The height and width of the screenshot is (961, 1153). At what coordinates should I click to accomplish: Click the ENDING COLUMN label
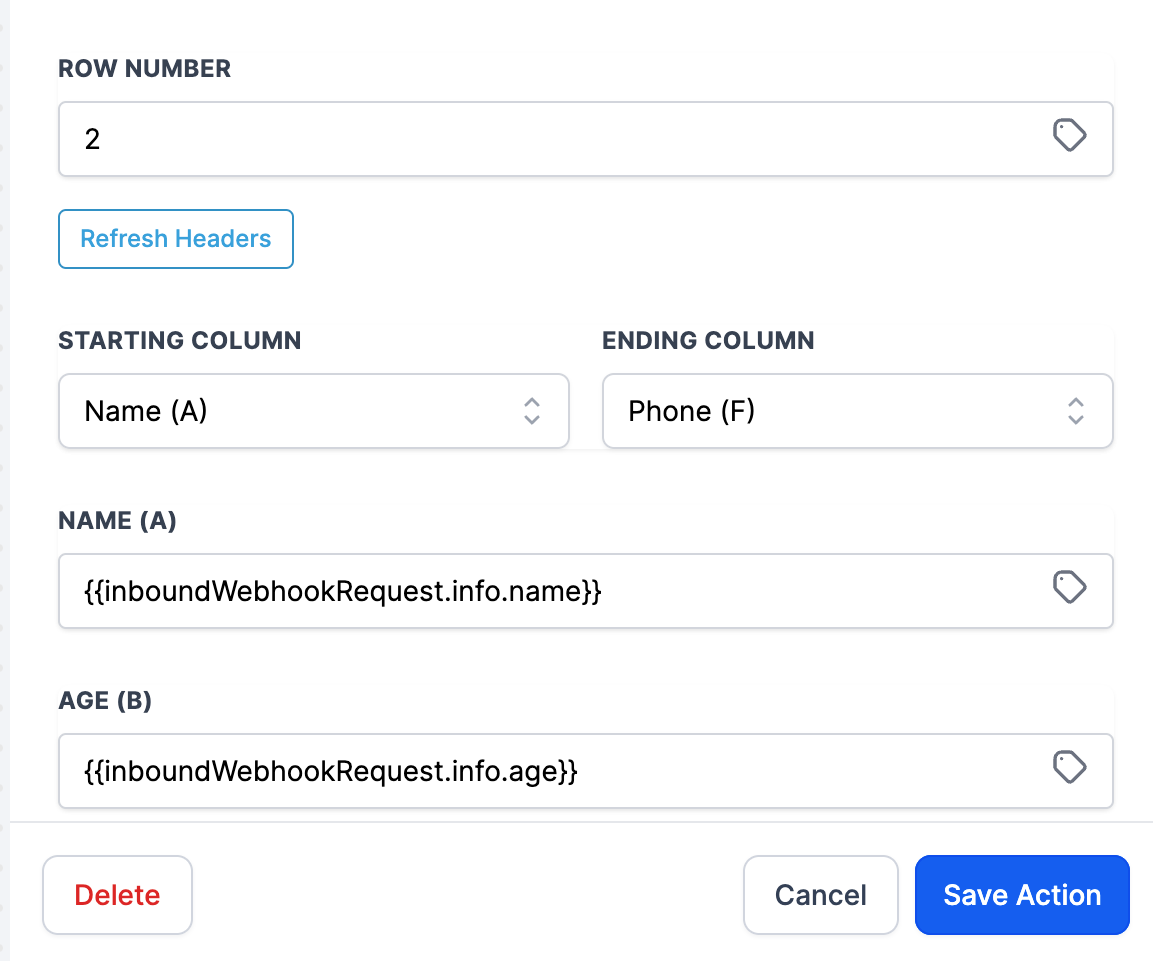708,340
